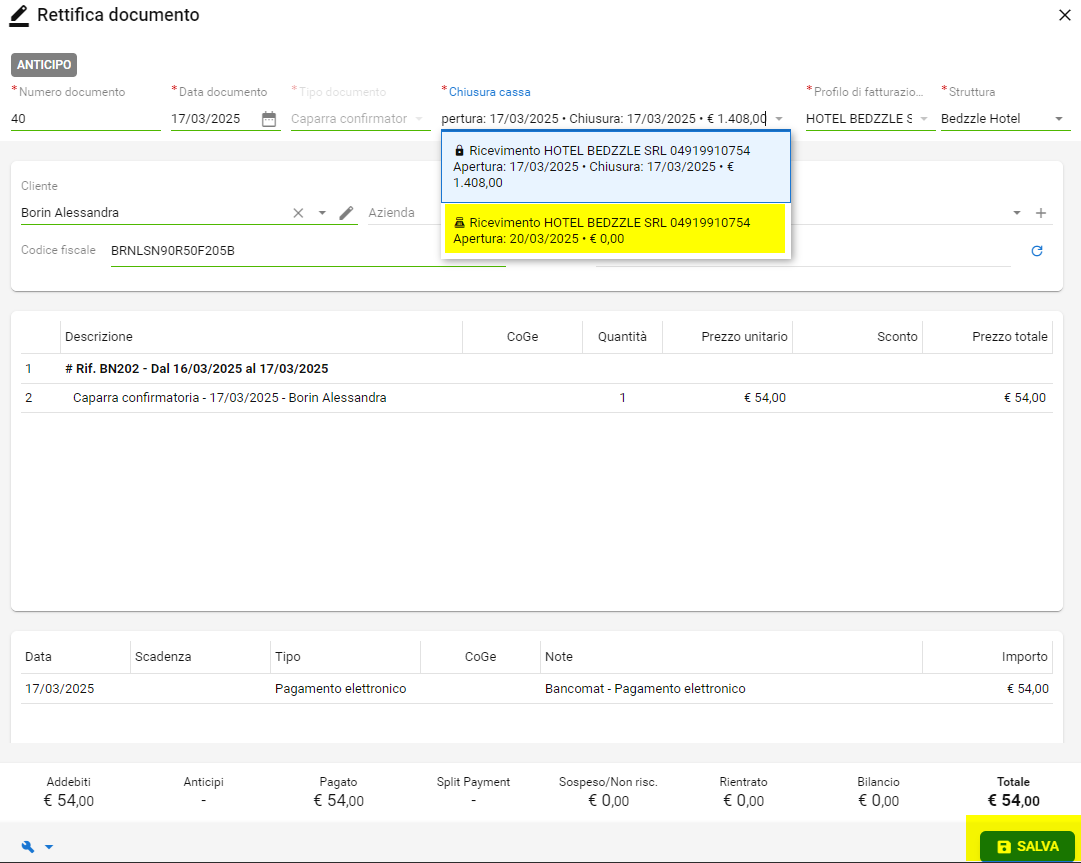Expand the Chiusura cassa dropdown arrow

[x=779, y=119]
